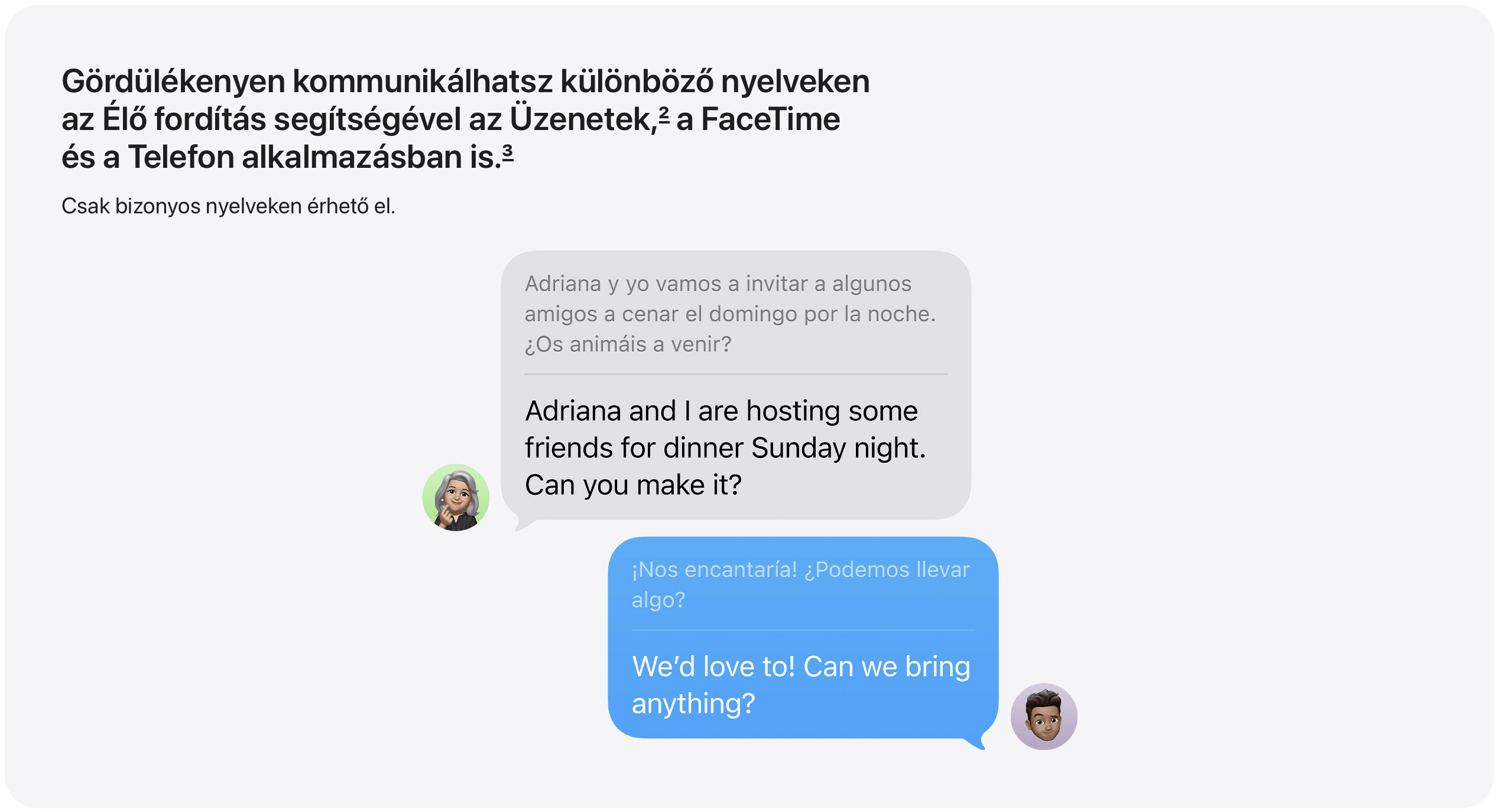The image size is (1499, 812).
Task: Click the "Csak bizonyos nyelveken érhető el." note
Action: click(x=228, y=206)
